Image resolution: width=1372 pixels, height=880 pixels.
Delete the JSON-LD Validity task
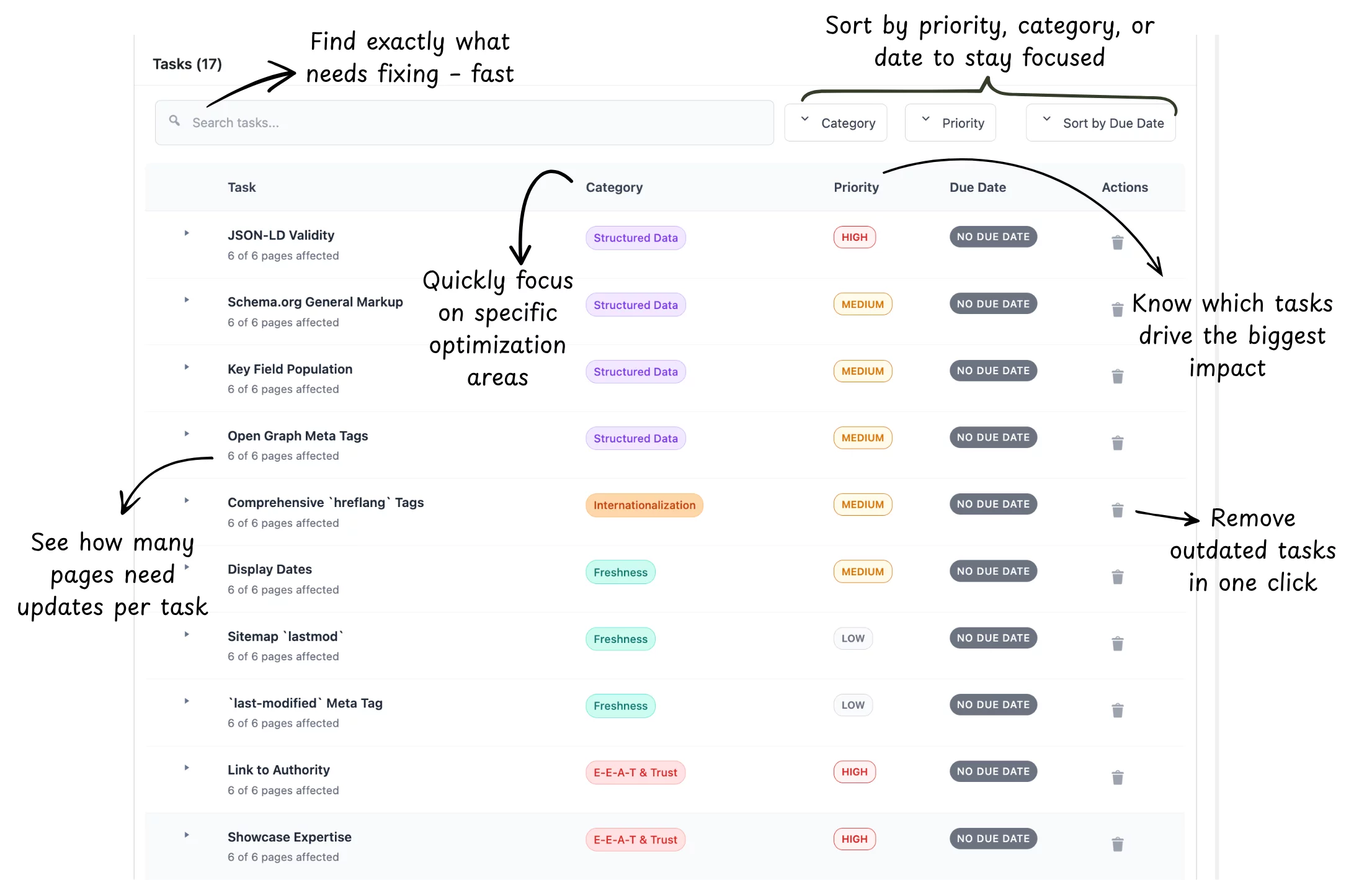coord(1117,243)
